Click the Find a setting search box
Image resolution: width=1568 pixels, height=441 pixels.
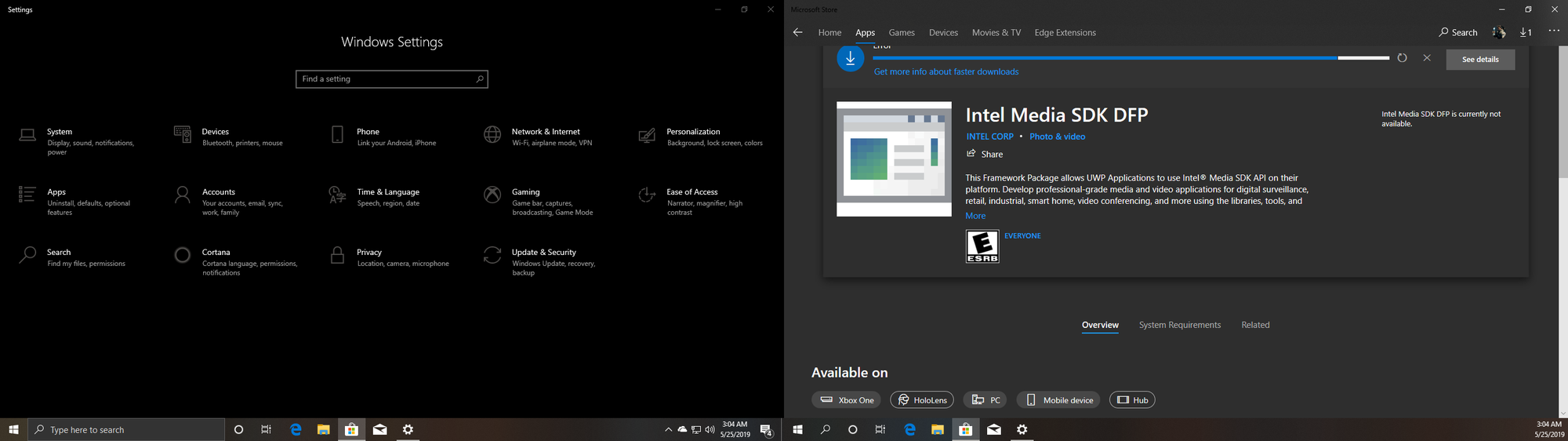[392, 79]
